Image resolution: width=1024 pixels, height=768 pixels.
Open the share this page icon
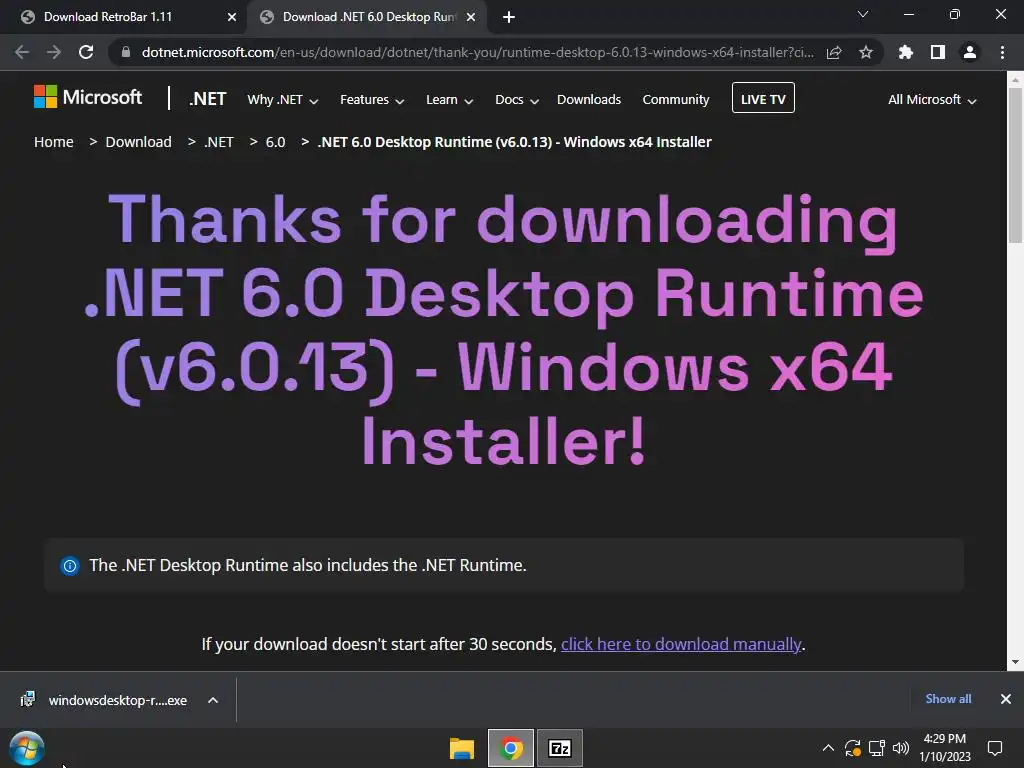(834, 52)
